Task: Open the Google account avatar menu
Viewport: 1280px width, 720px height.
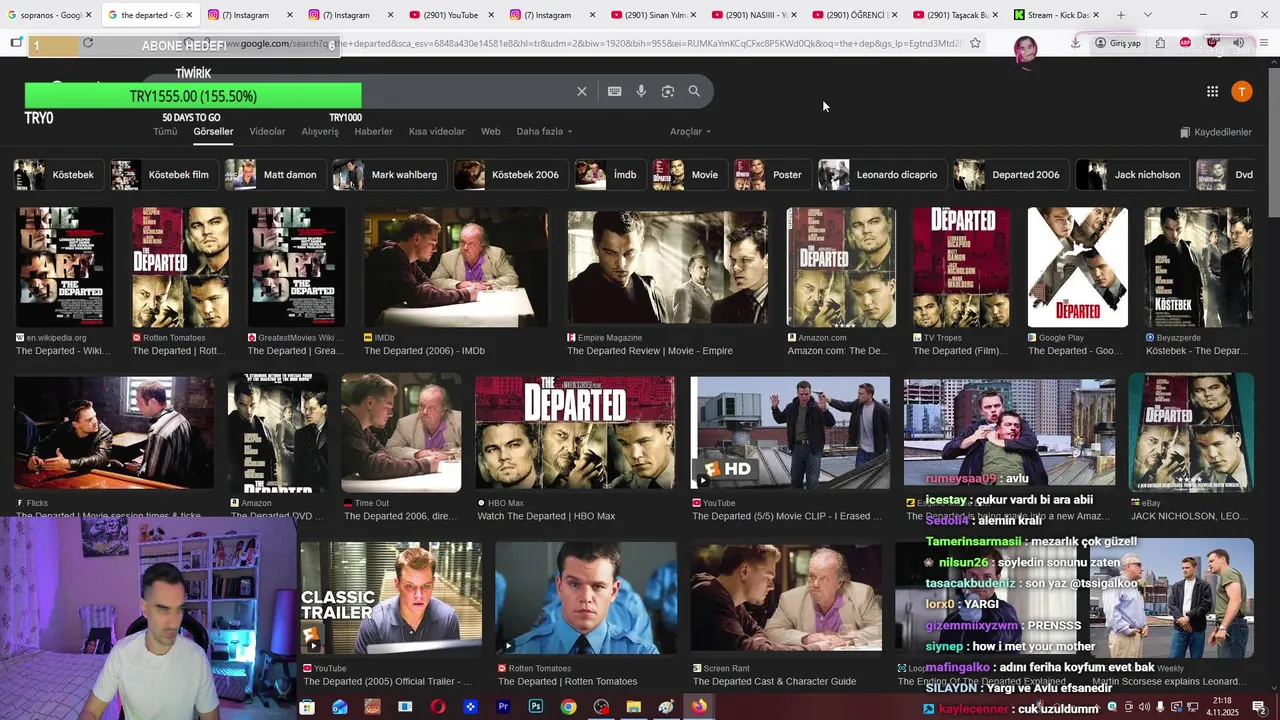Action: [1241, 91]
